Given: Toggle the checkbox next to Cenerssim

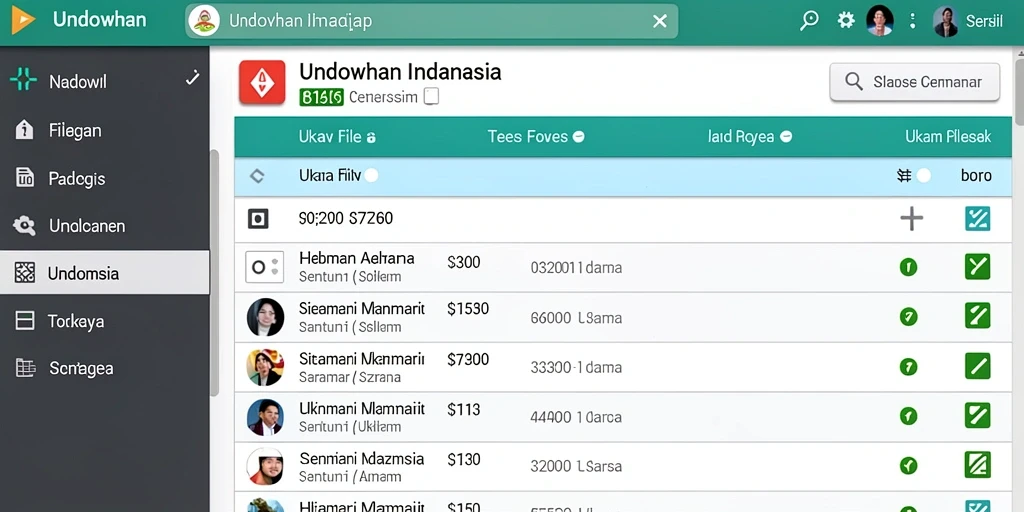Looking at the screenshot, I should 431,97.
